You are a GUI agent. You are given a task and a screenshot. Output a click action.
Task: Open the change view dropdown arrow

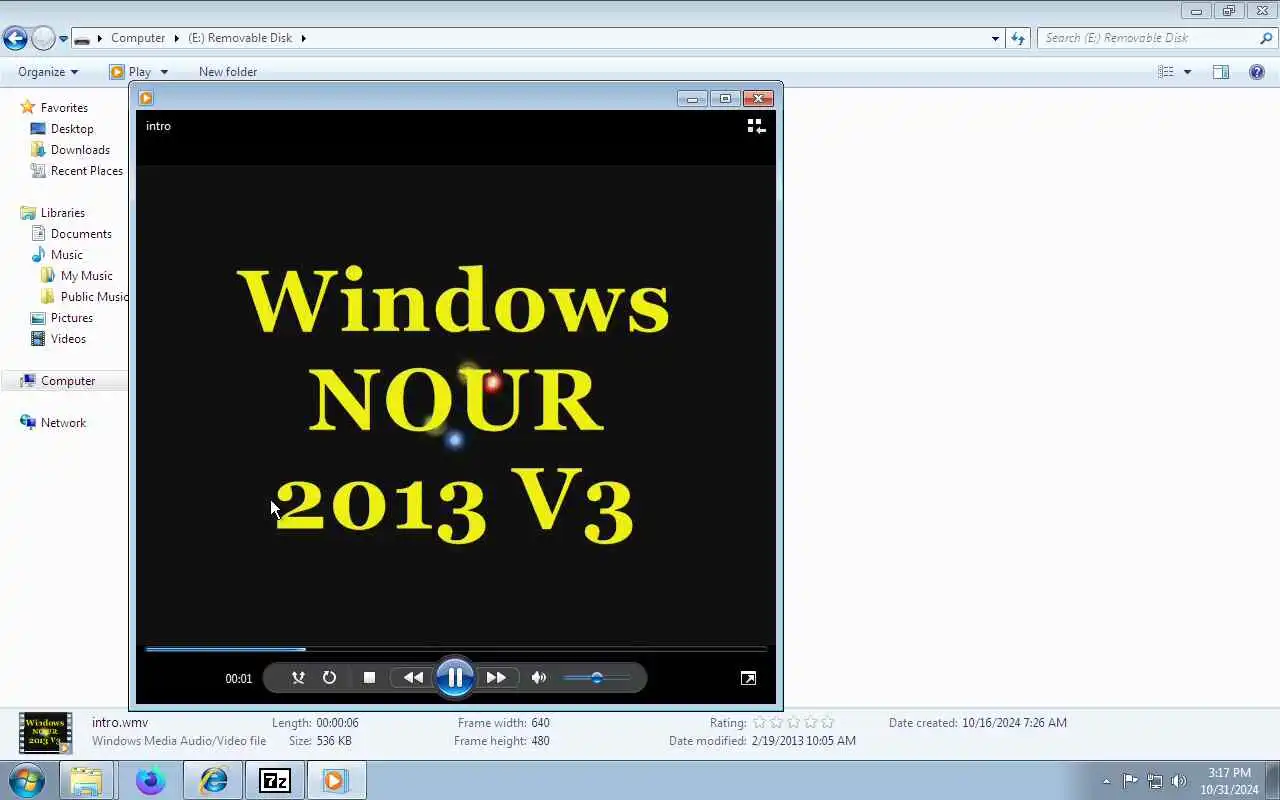pos(1187,72)
